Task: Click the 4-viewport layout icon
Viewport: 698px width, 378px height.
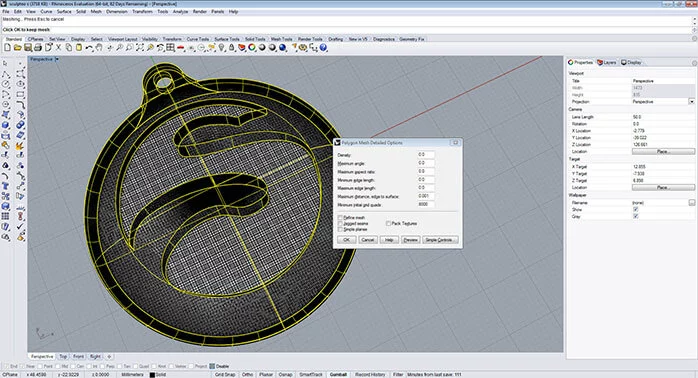Action: pos(170,48)
